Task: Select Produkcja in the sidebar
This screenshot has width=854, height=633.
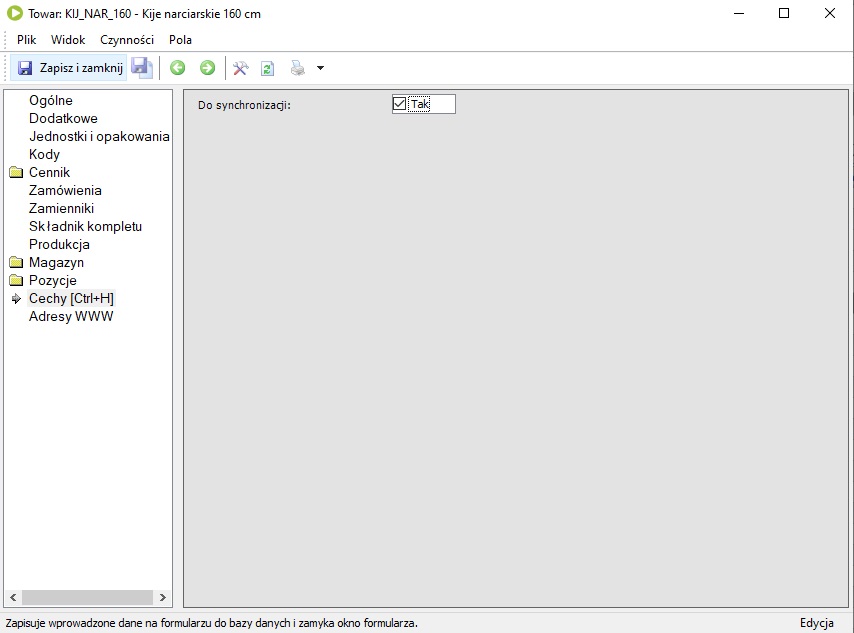Action: pyautogui.click(x=59, y=244)
